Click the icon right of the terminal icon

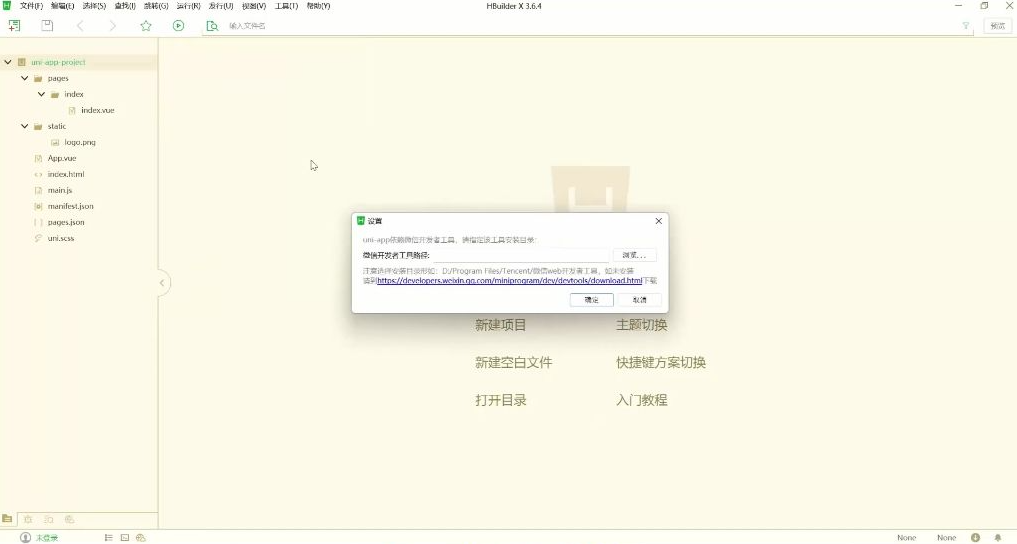[141, 538]
